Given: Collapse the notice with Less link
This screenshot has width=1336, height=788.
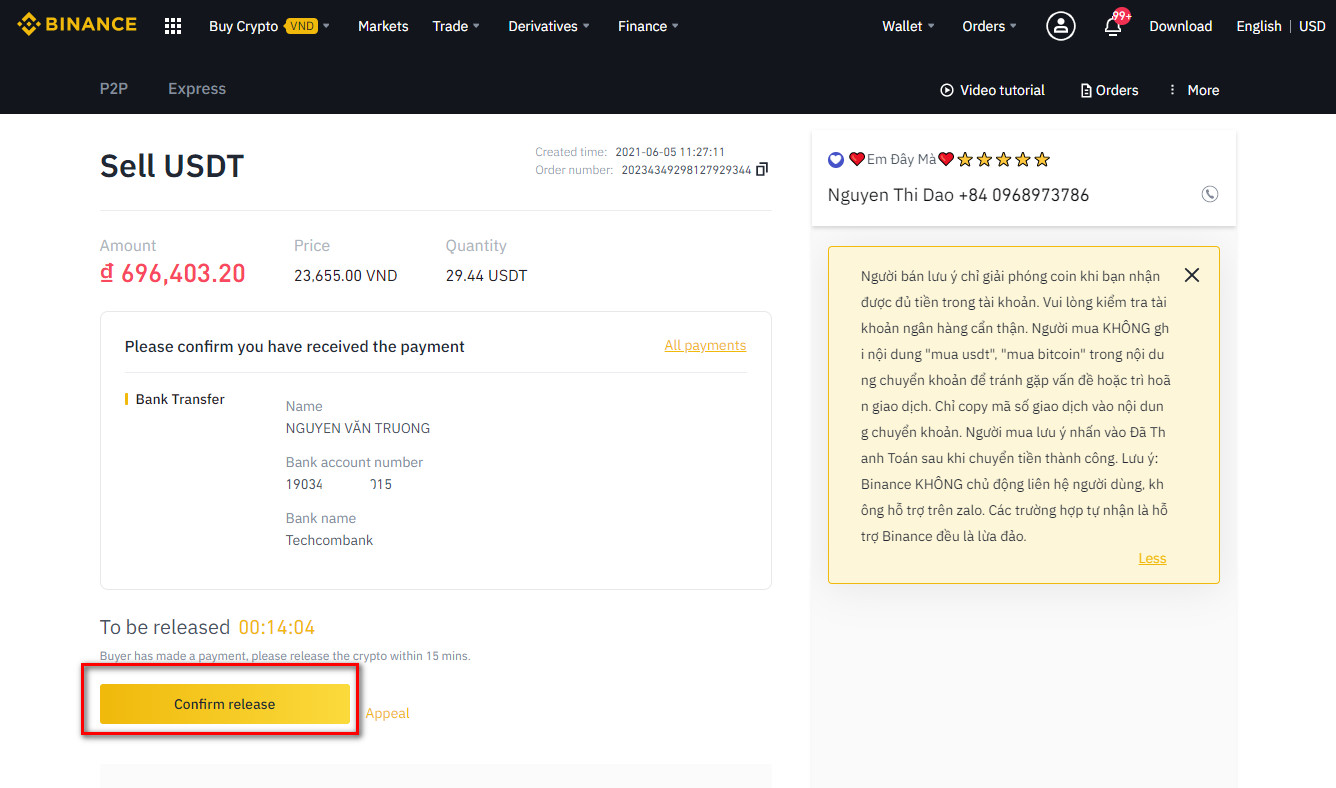Looking at the screenshot, I should (x=1152, y=558).
